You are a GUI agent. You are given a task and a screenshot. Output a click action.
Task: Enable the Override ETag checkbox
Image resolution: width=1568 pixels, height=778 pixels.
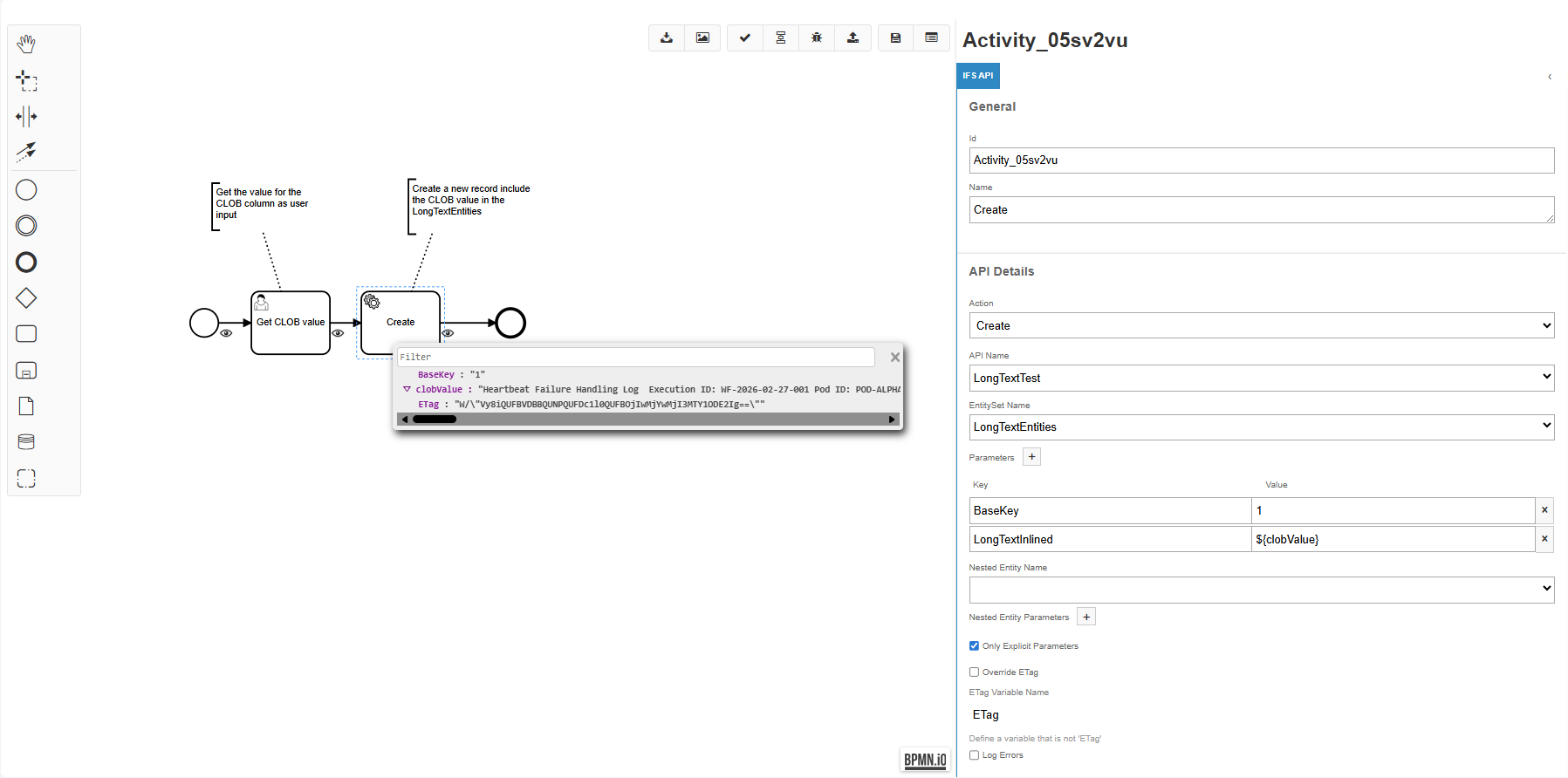point(974,672)
